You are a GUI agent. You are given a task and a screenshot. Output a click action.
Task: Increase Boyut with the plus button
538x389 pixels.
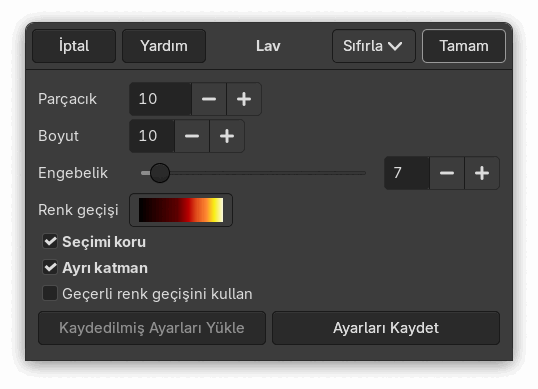(227, 136)
